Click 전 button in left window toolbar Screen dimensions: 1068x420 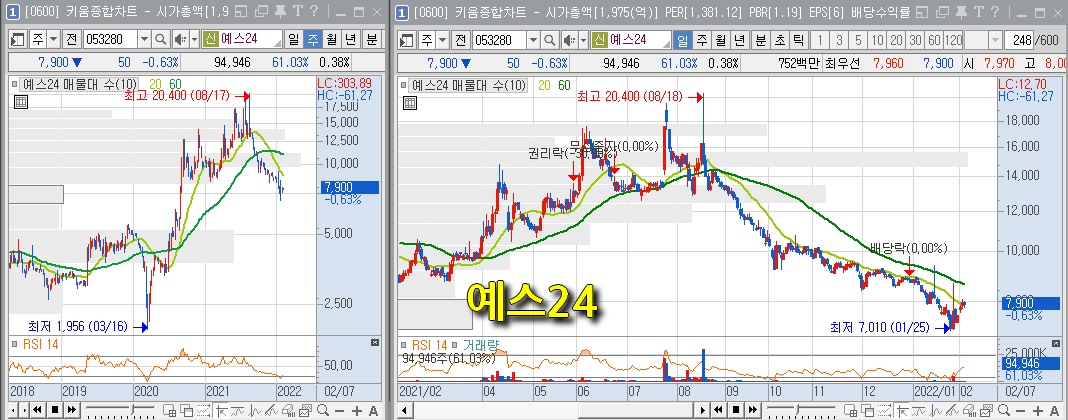[x=72, y=39]
